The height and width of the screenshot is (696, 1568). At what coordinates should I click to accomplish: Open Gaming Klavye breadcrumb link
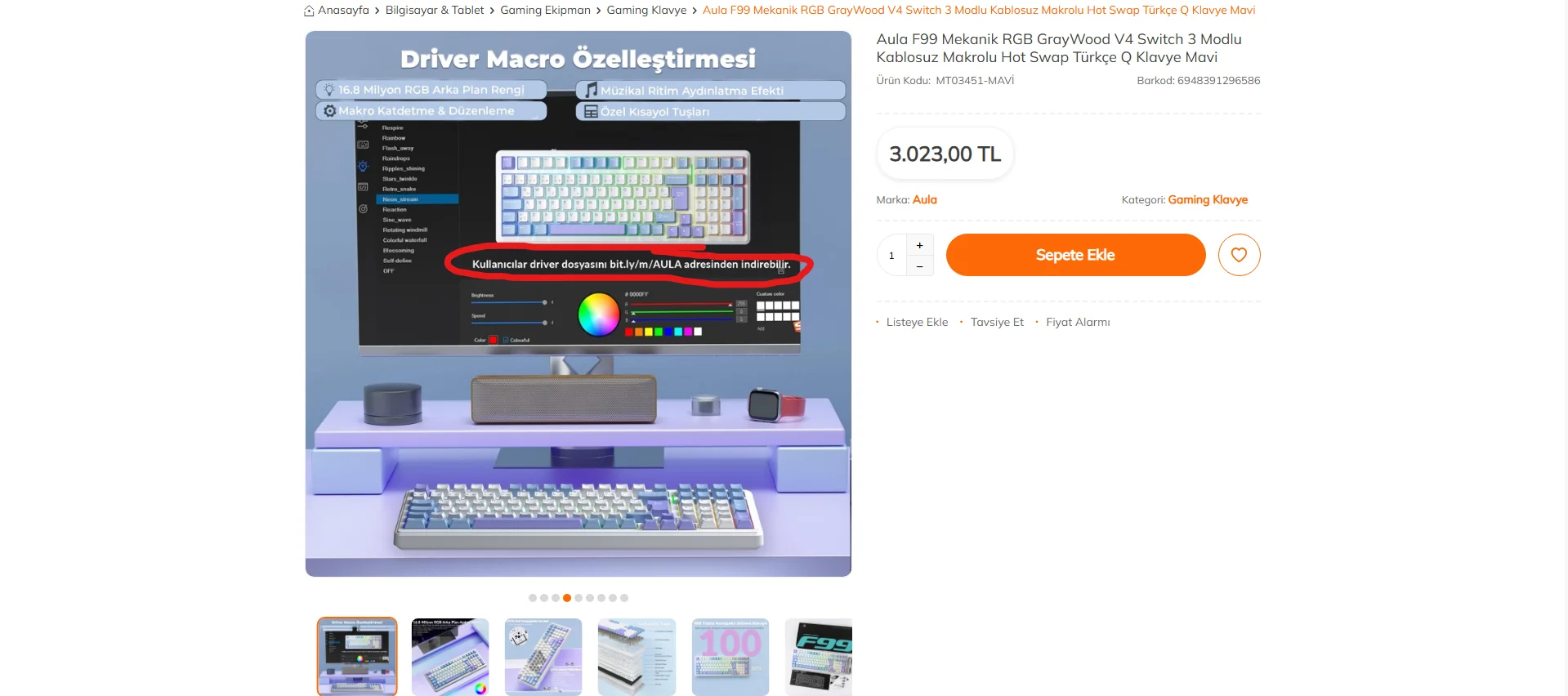(646, 11)
